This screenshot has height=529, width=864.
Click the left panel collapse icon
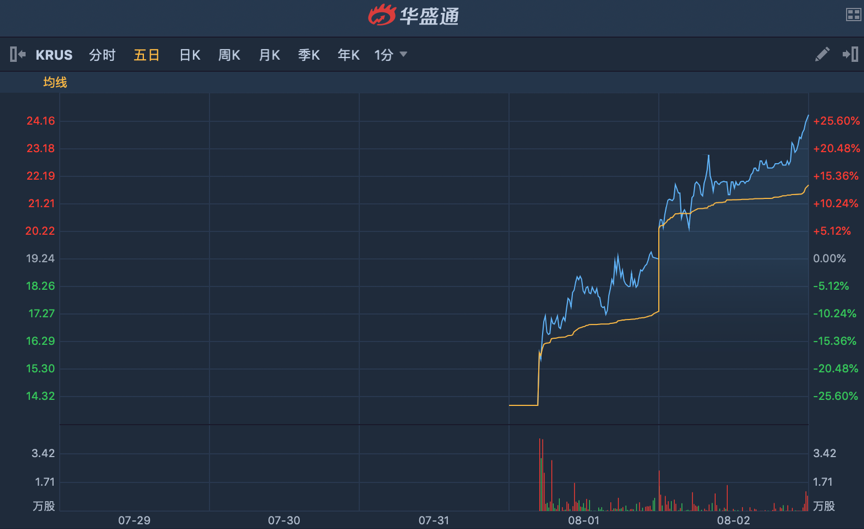[17, 55]
